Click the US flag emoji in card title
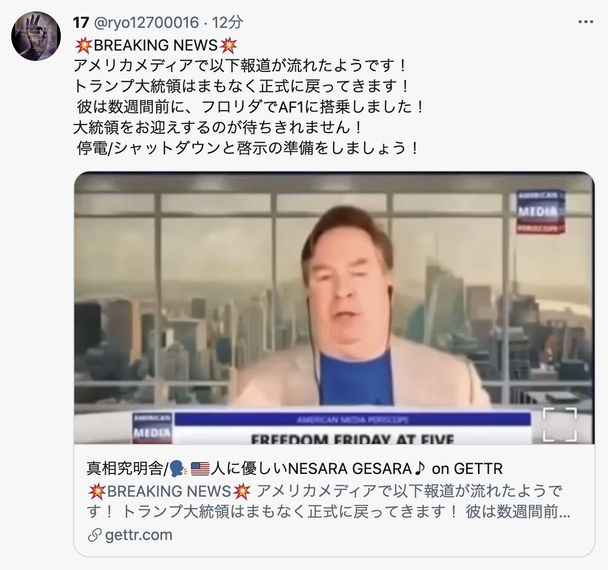This screenshot has height=570, width=608. (x=200, y=469)
